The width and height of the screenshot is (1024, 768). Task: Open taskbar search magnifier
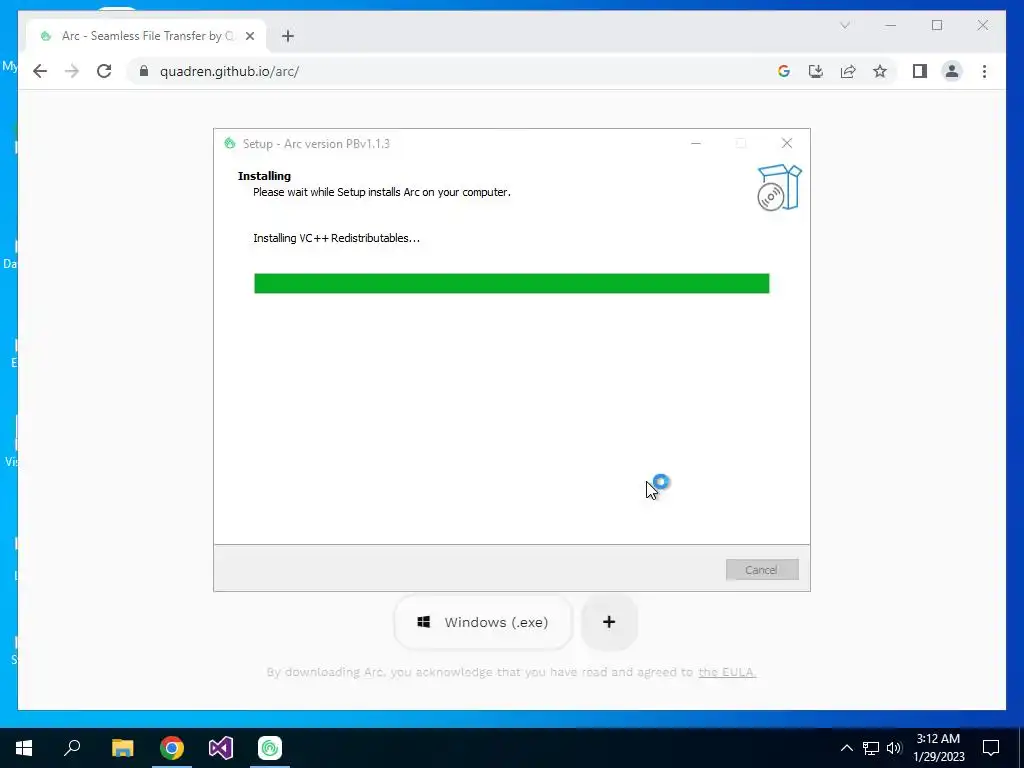72,748
